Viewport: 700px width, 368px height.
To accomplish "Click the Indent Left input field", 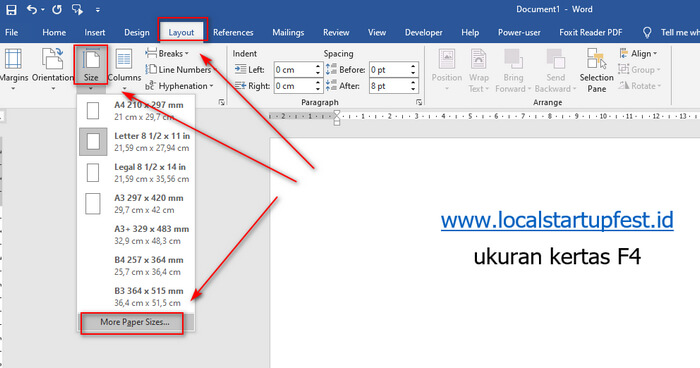I will 294,70.
